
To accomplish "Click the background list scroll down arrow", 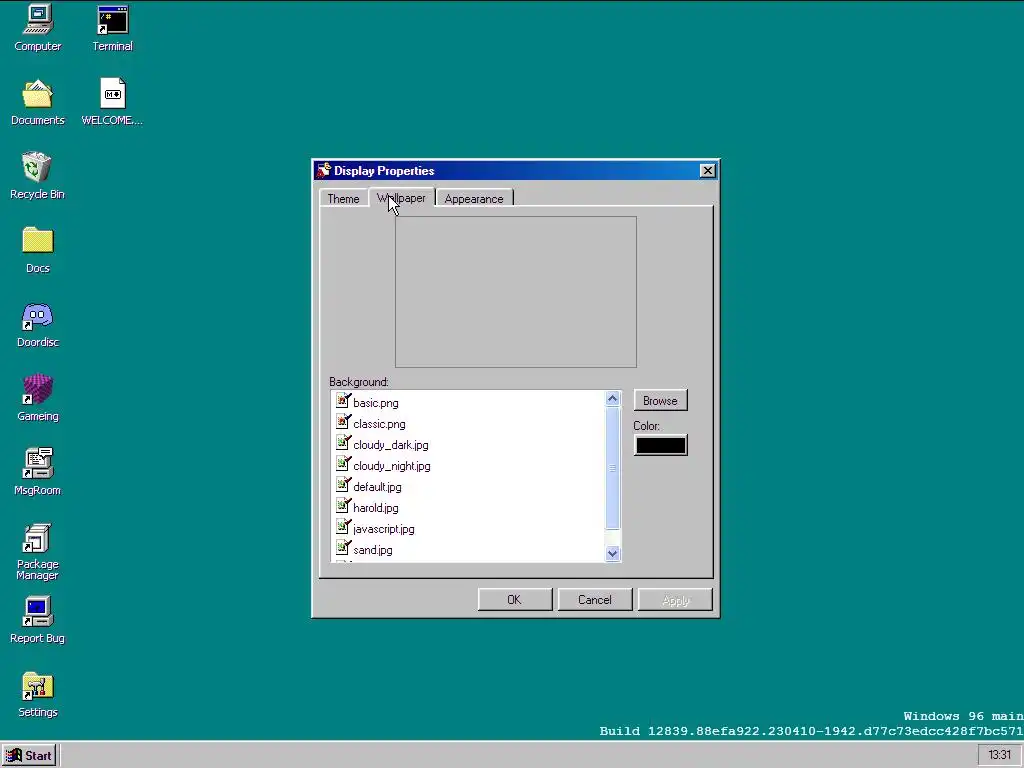I will pos(613,553).
